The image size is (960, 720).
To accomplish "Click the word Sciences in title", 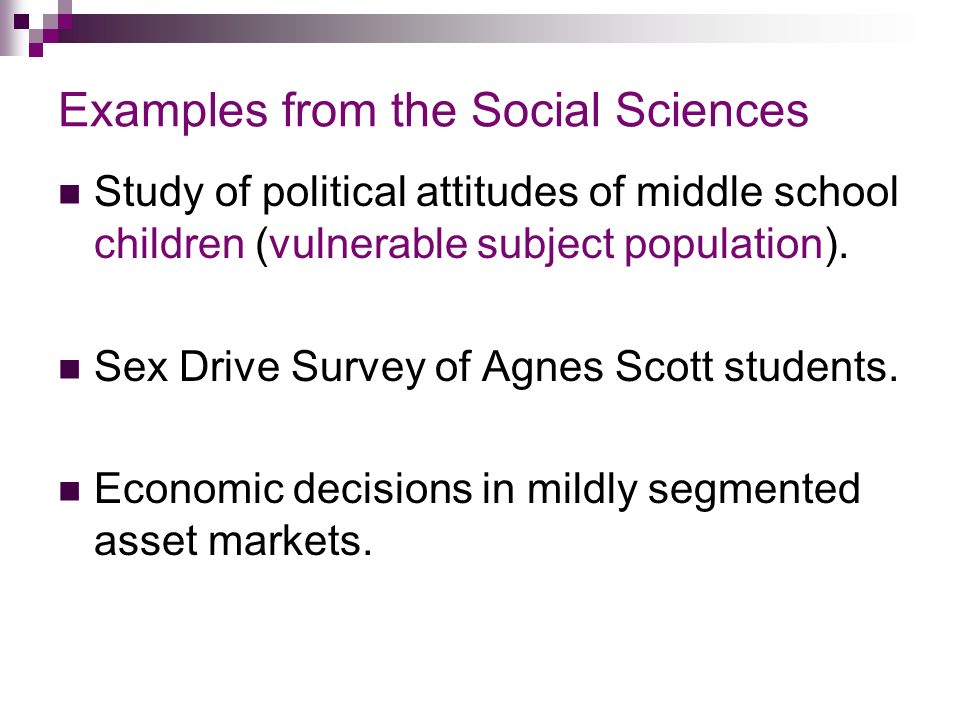I will [x=711, y=111].
